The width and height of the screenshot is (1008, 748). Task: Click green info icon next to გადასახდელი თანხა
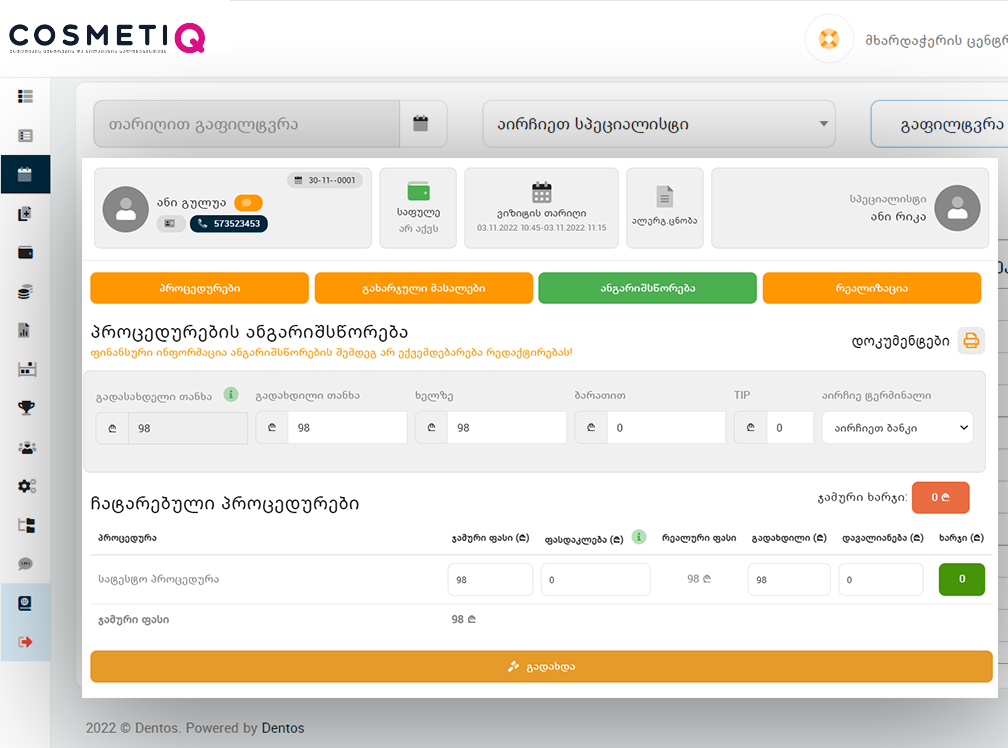click(x=231, y=394)
